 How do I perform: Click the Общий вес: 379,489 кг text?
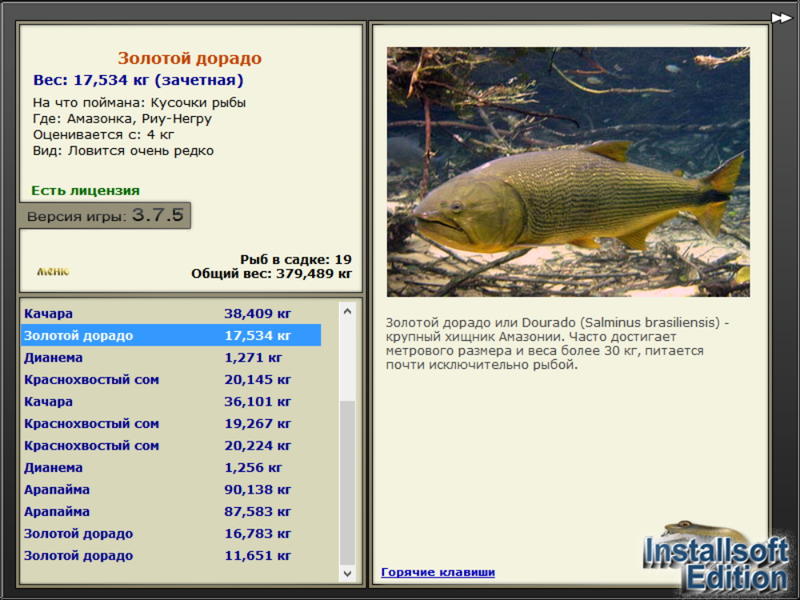point(271,273)
